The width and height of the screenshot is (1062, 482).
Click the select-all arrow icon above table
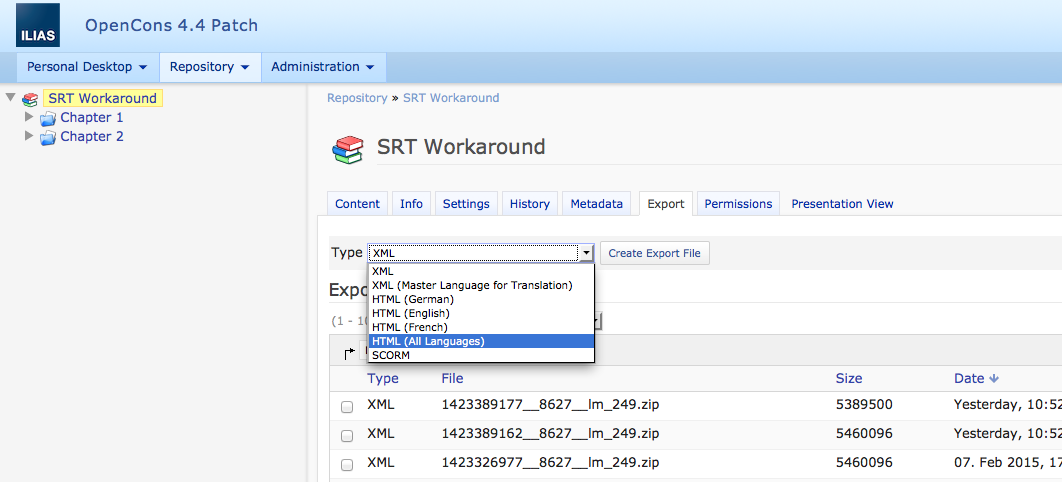(350, 352)
